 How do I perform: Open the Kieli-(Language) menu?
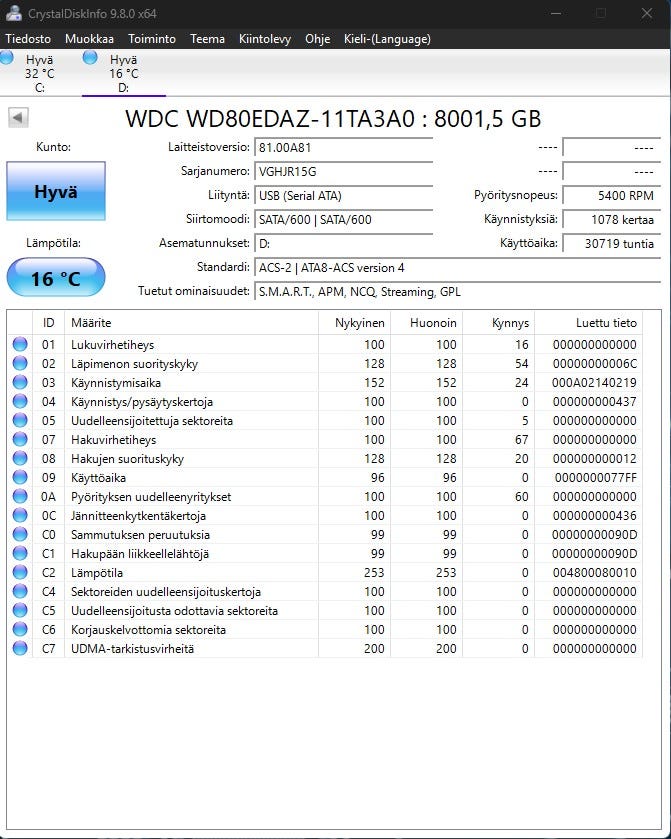387,39
